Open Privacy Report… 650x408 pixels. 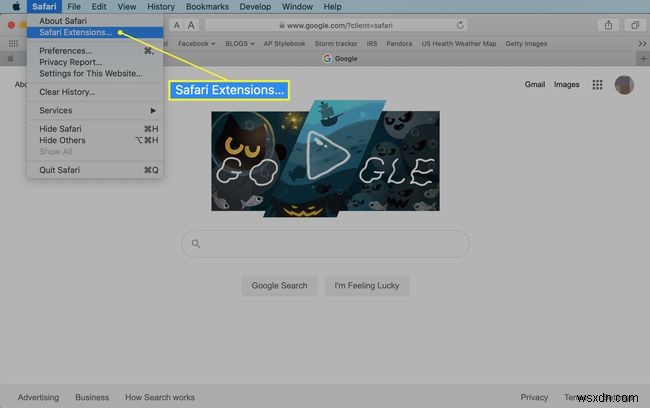point(95,62)
